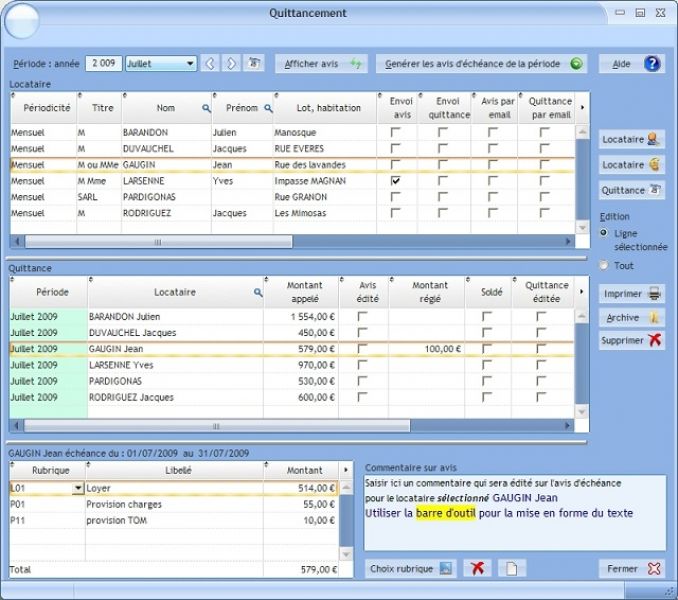Screen dimensions: 678x600
Task: Select the RODRIGUEZ Jacques tenant row
Action: click(x=292, y=213)
